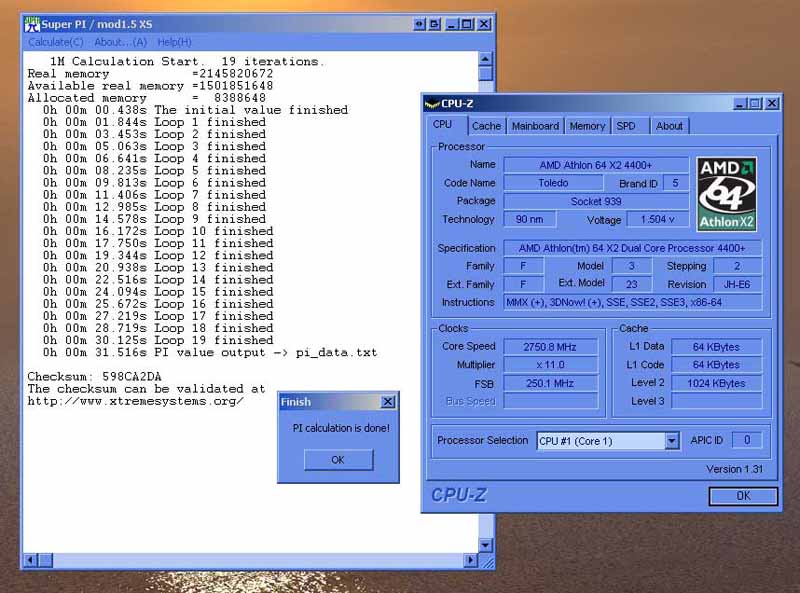Click the "1M Calculation Start. 19 iterations." line
800x593 pixels.
coord(187,61)
